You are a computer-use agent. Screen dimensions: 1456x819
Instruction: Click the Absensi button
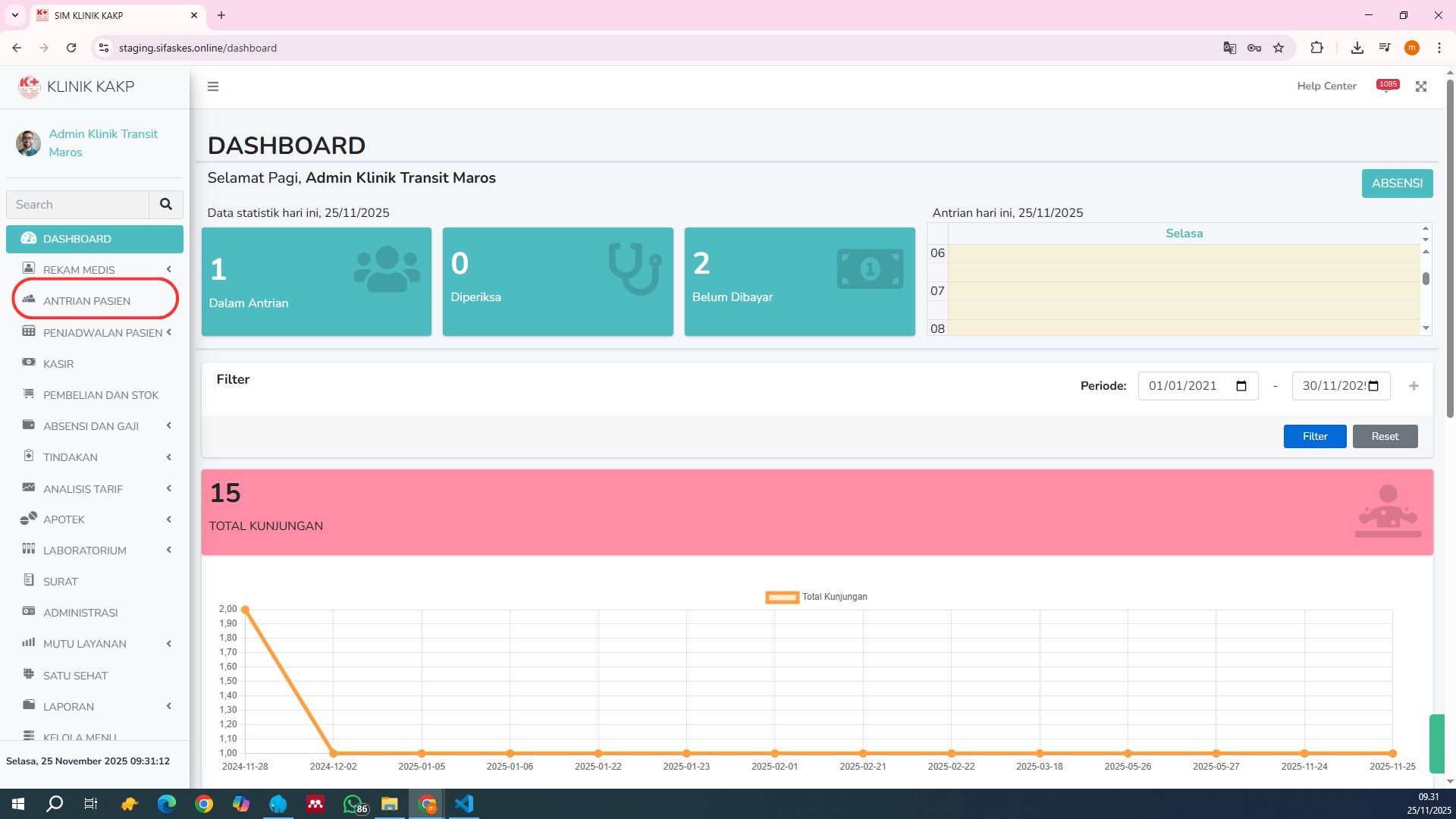(1396, 184)
